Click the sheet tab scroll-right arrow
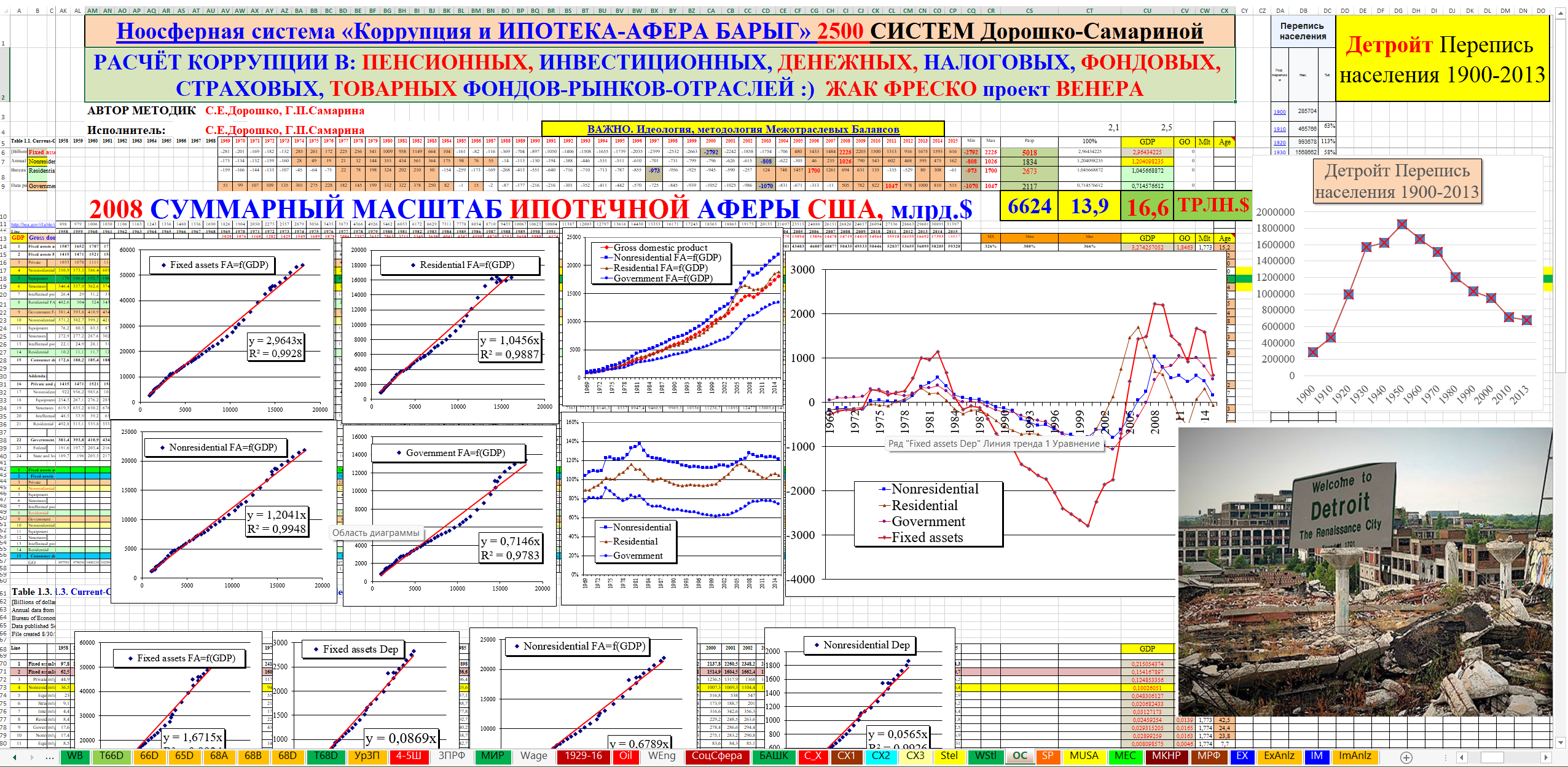 pos(32,757)
